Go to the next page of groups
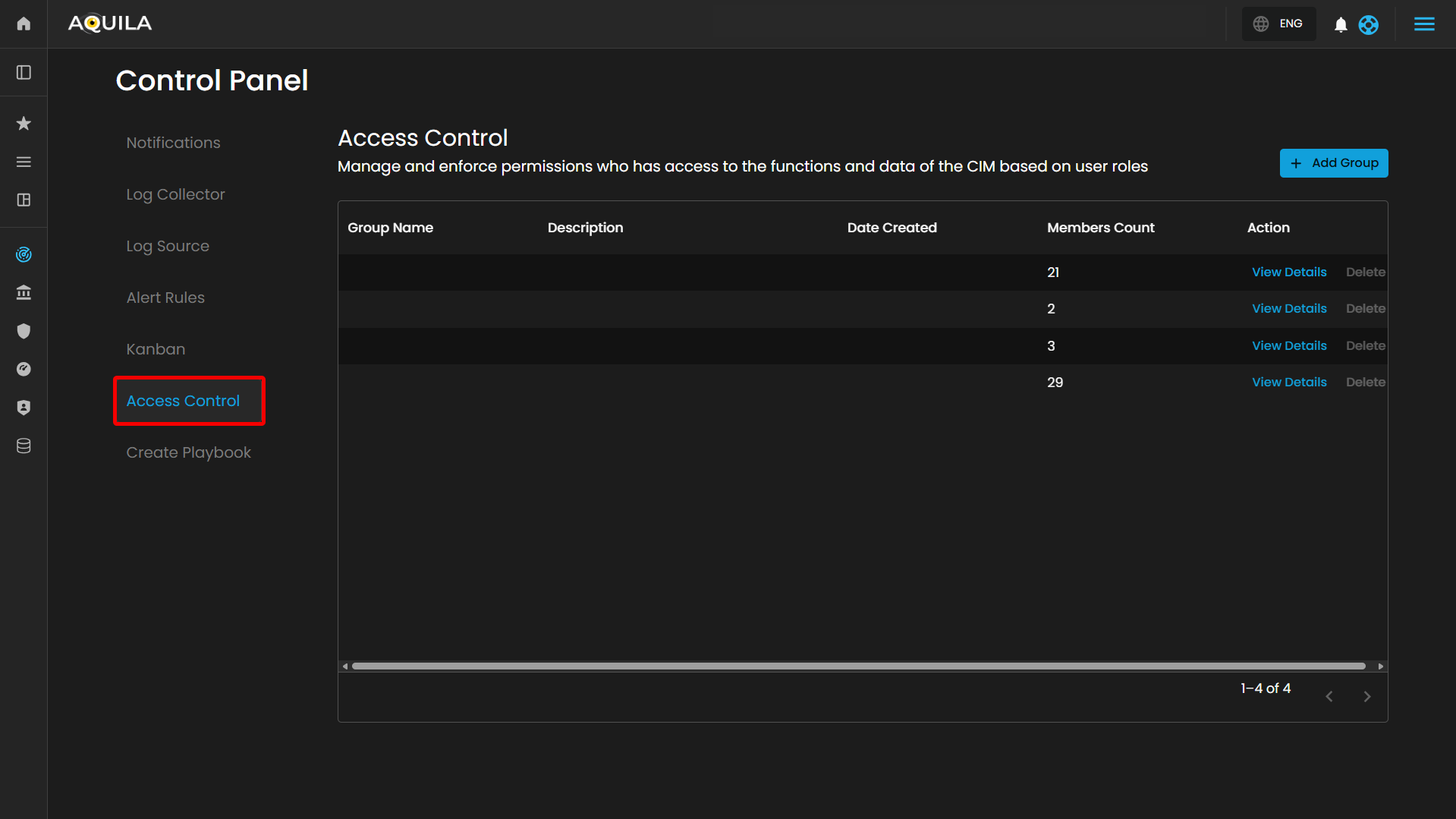Viewport: 1456px width, 819px height. click(1366, 696)
